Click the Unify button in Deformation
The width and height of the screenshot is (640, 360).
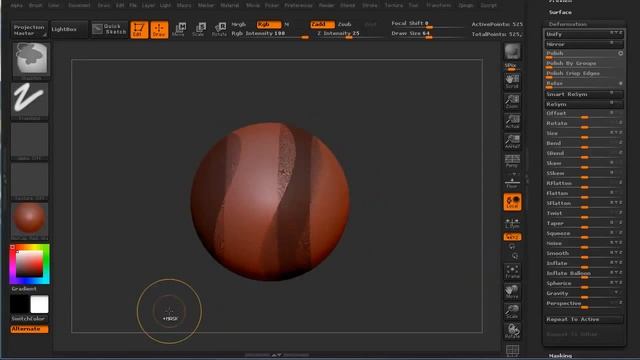(584, 34)
